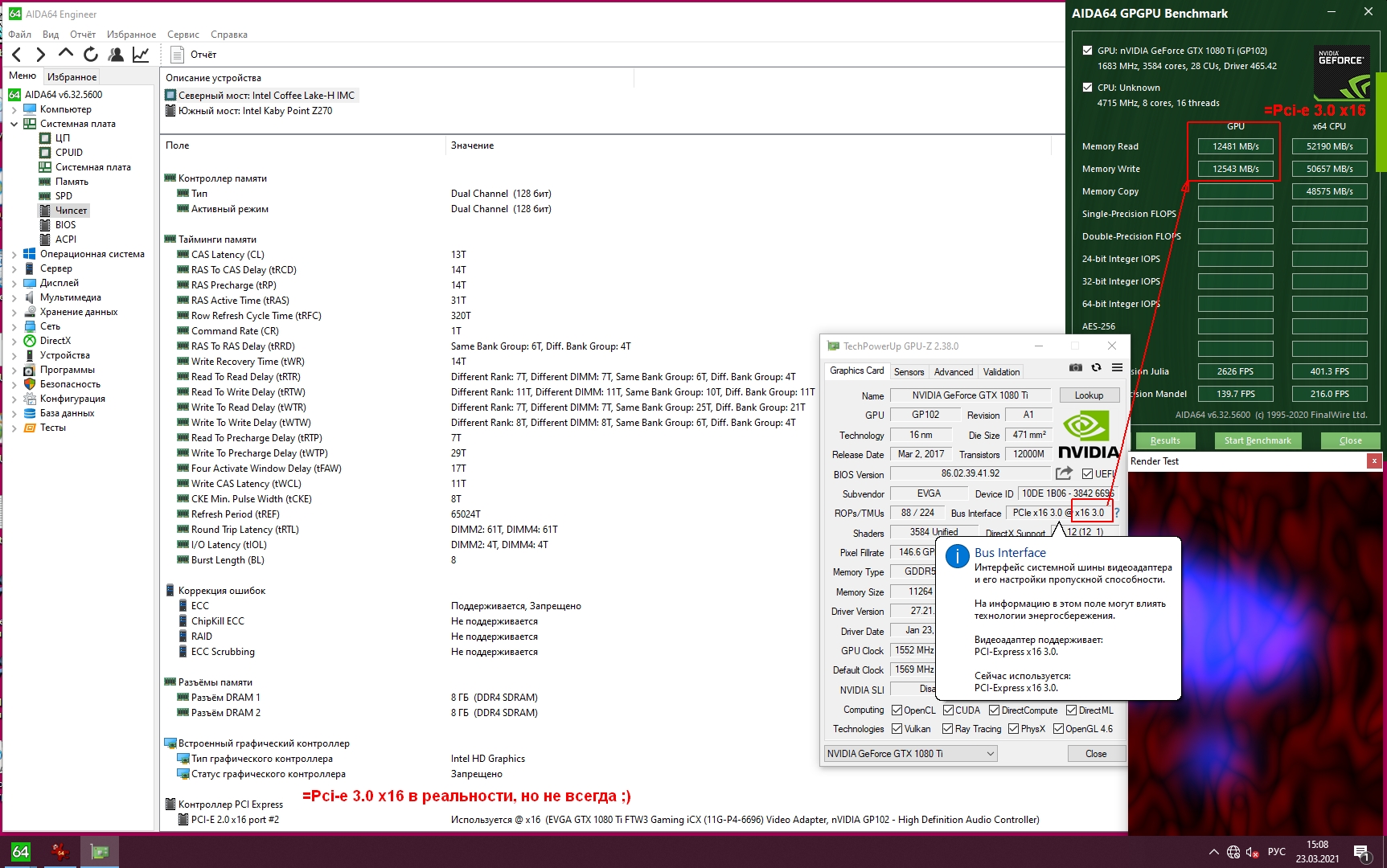Viewport: 1387px width, 868px height.
Task: Switch to GPU-Z from the taskbar
Action: (100, 852)
